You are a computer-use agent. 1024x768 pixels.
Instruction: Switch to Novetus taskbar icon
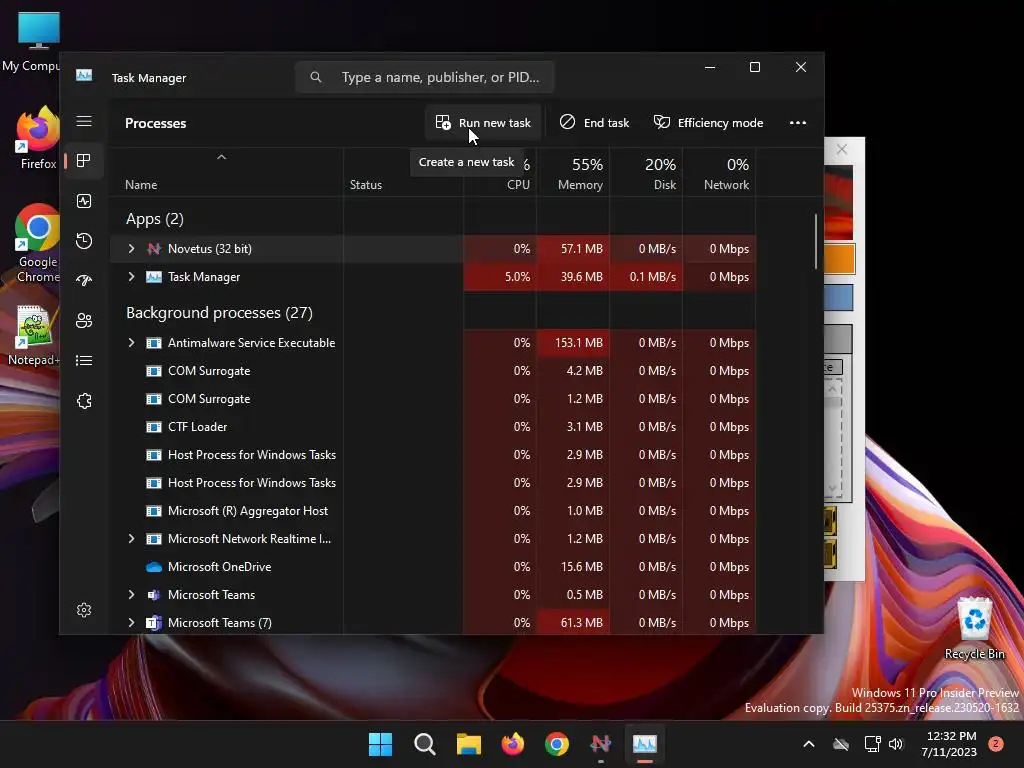[600, 744]
